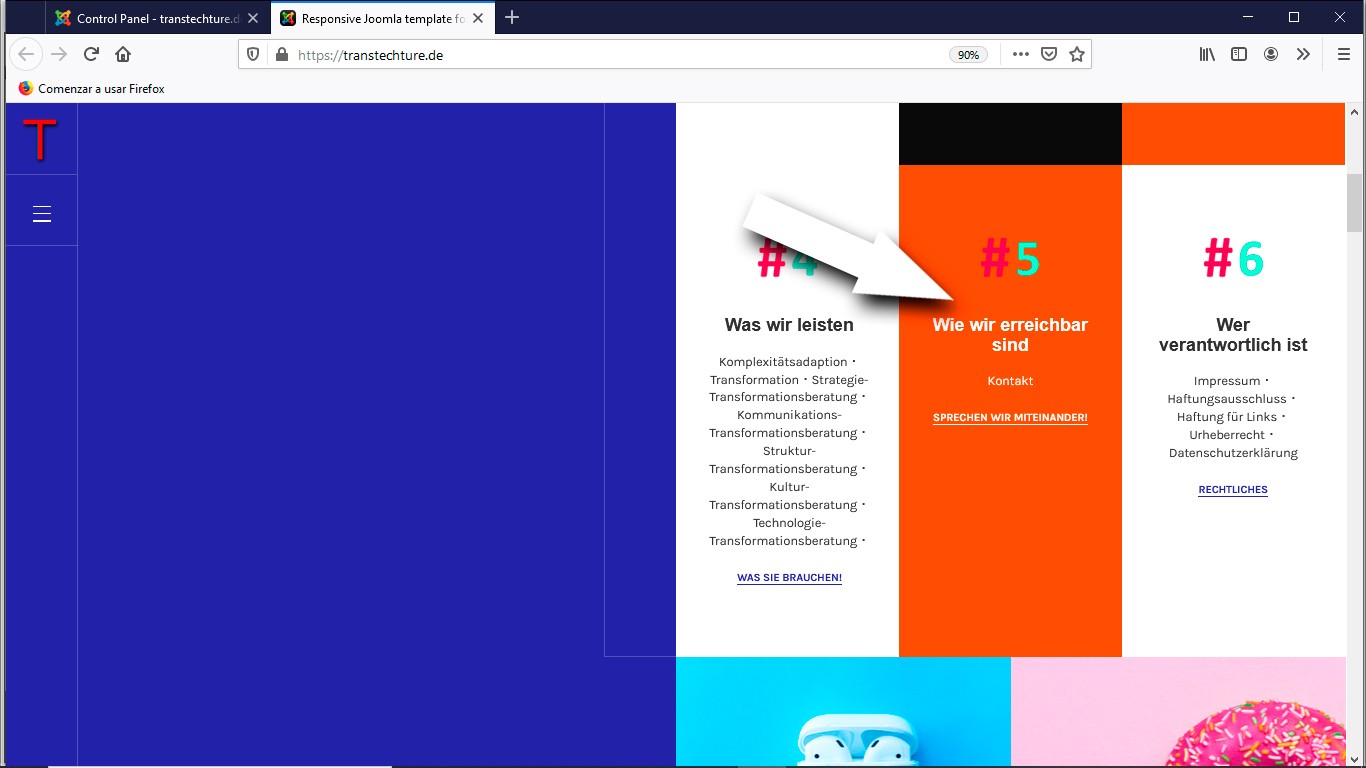This screenshot has height=768, width=1366.
Task: Click the Wie wir erreichbar sind heading
Action: coord(1010,335)
